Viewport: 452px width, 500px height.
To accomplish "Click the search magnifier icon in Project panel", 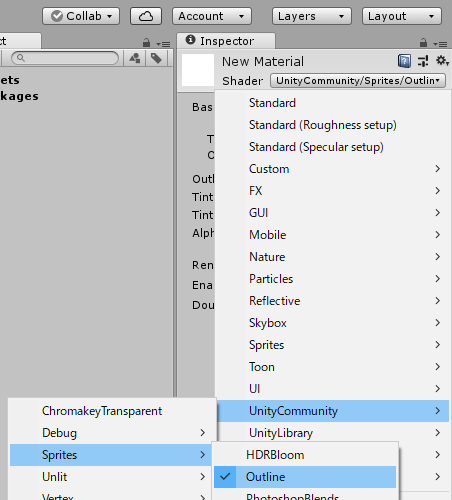I will [x=21, y=58].
